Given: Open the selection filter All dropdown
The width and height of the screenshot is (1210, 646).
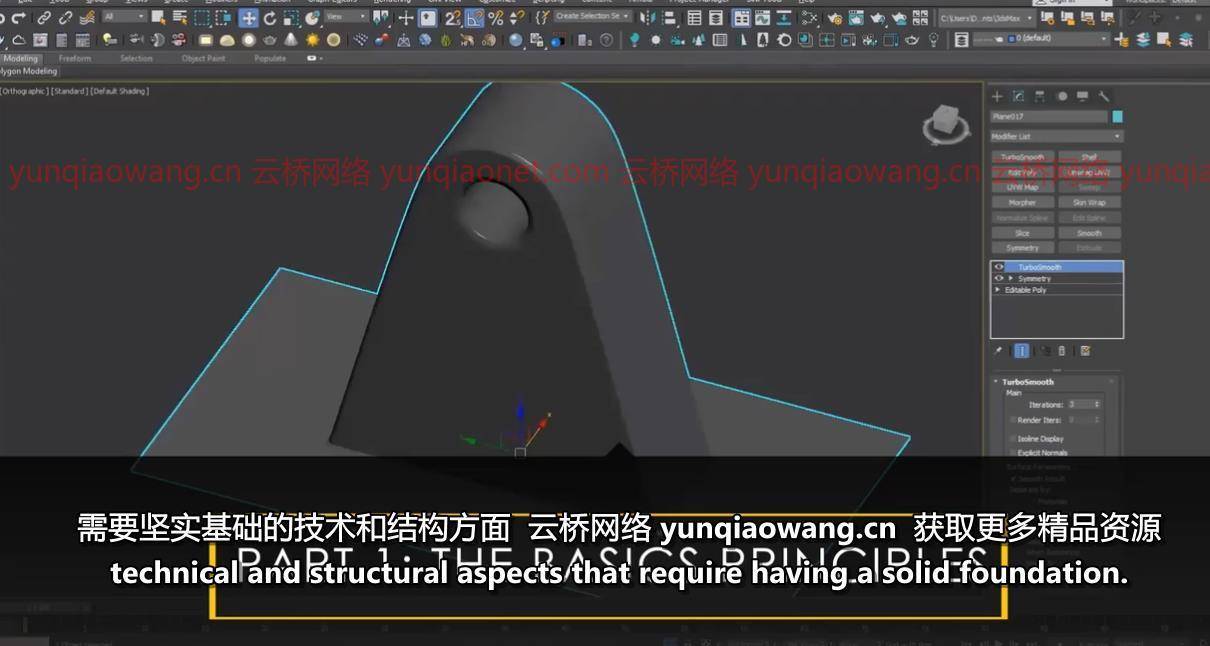Looking at the screenshot, I should [123, 17].
